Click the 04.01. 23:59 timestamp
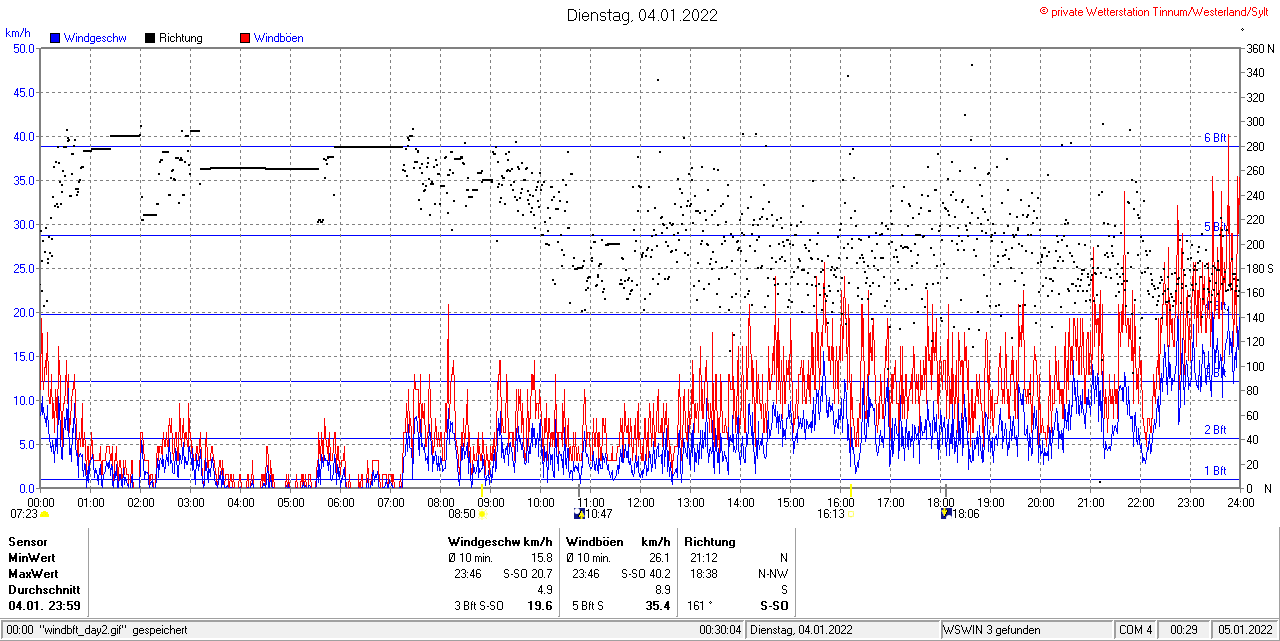The height and width of the screenshot is (641, 1280). (x=45, y=606)
